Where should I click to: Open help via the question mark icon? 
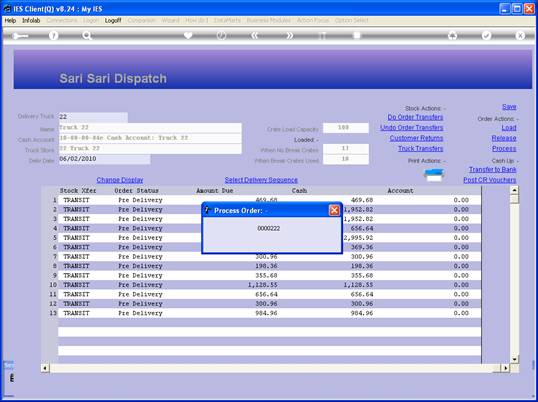click(54, 36)
